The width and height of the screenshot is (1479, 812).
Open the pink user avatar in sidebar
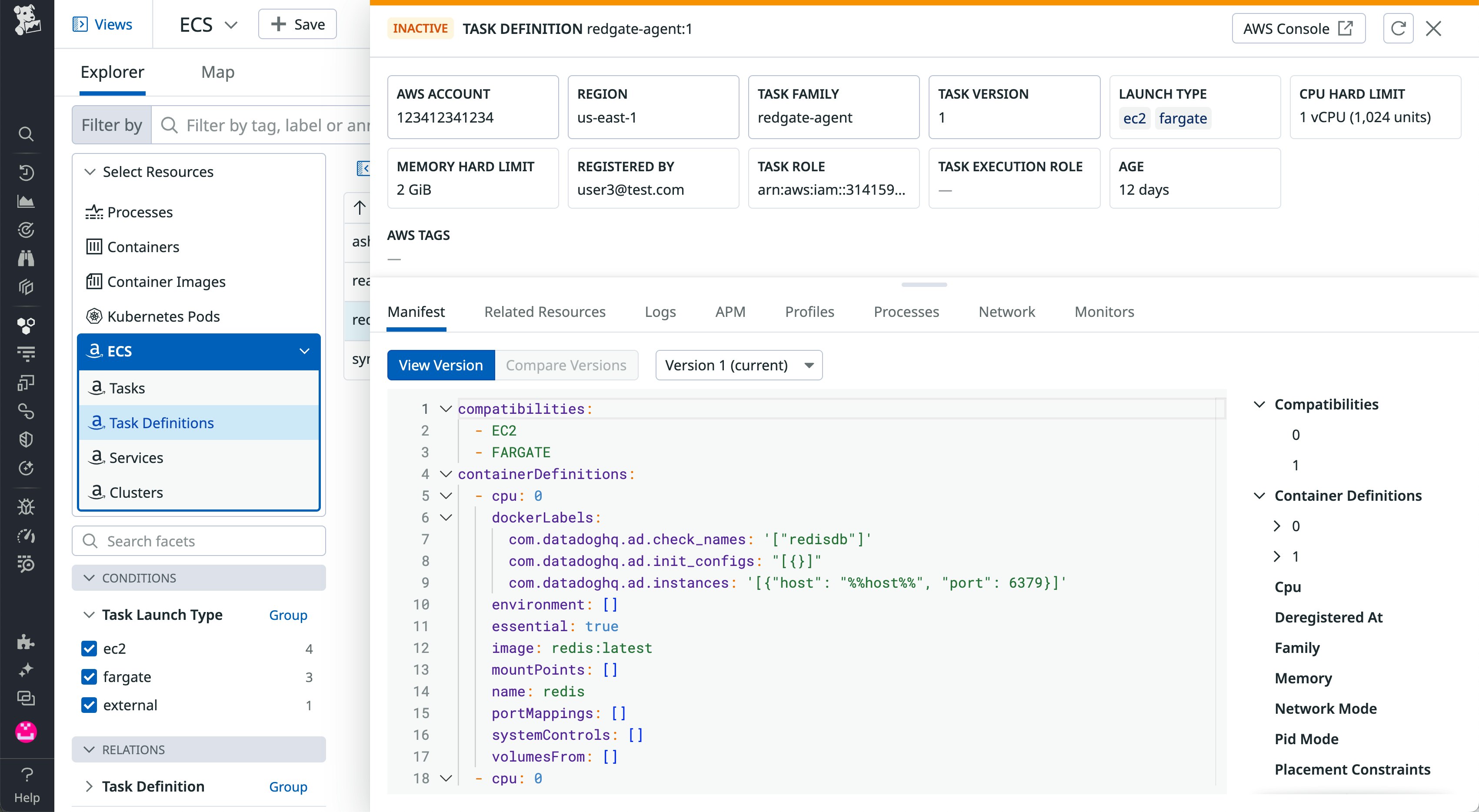(27, 732)
